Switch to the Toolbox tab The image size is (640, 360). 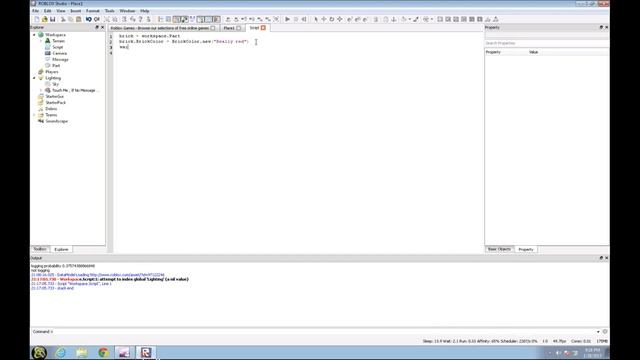tap(40, 249)
